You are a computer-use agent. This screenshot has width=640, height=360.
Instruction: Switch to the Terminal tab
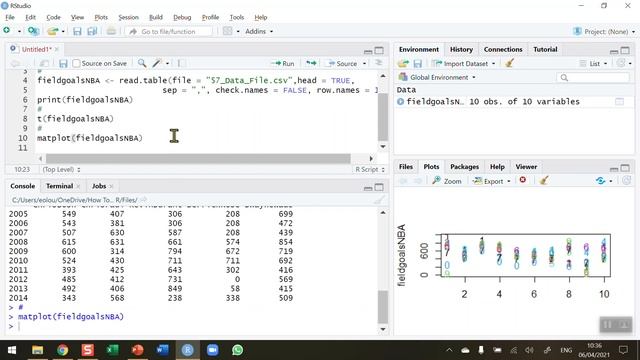[59, 186]
